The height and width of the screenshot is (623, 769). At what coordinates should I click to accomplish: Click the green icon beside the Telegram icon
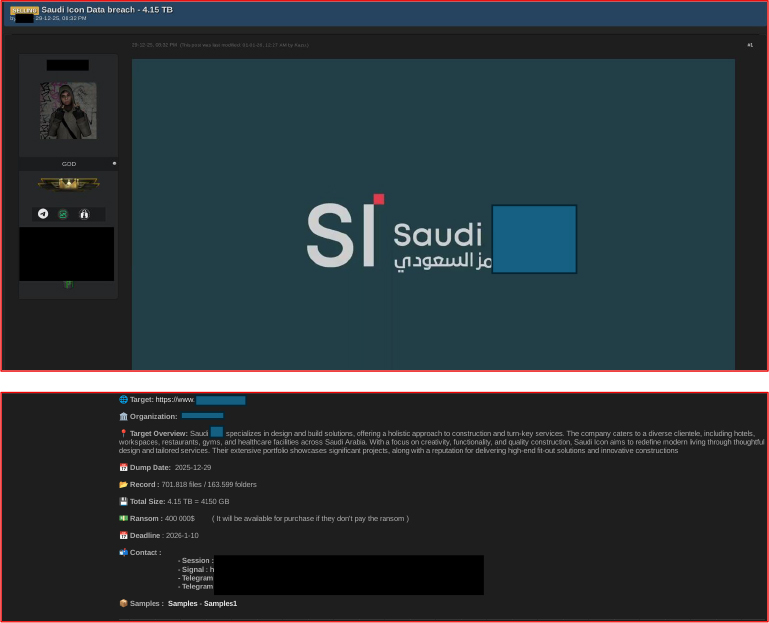tap(63, 214)
